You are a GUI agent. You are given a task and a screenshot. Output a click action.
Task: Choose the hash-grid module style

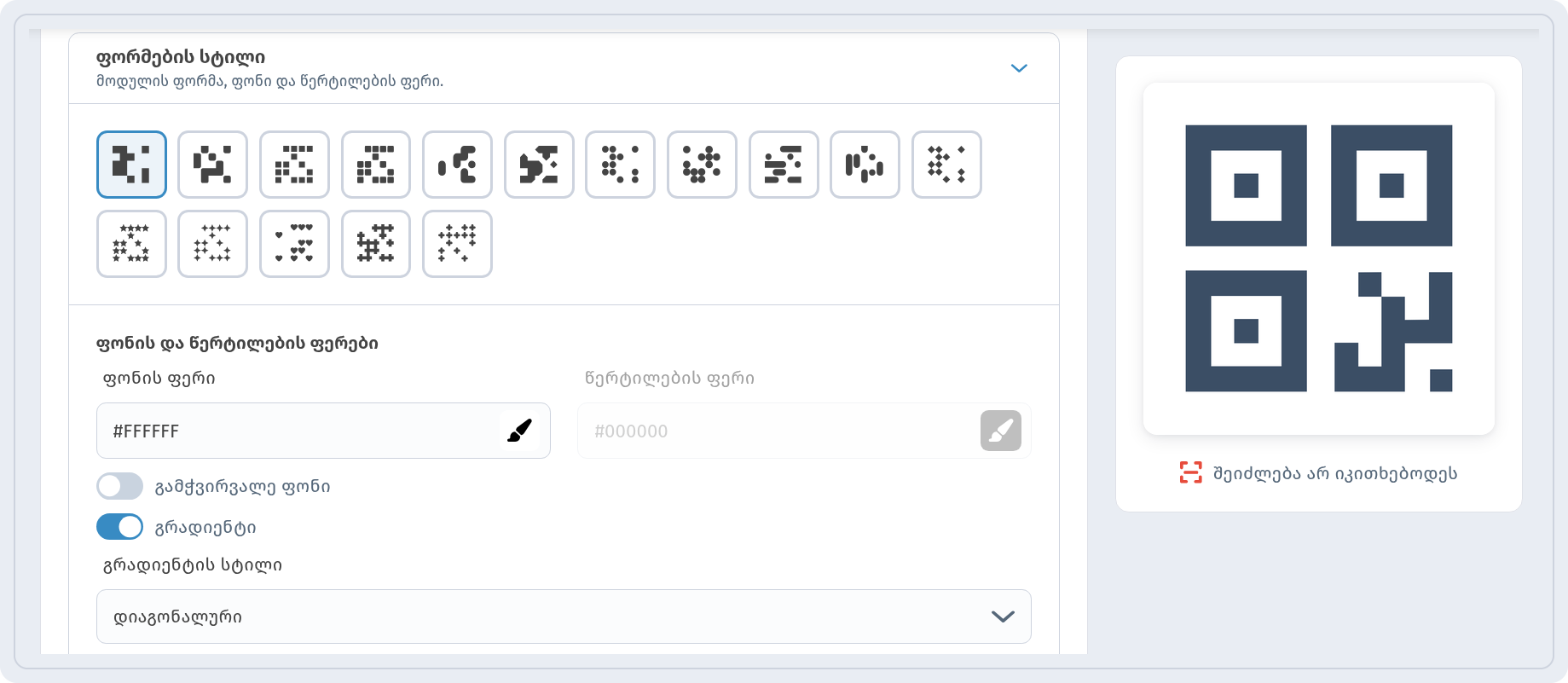click(376, 244)
